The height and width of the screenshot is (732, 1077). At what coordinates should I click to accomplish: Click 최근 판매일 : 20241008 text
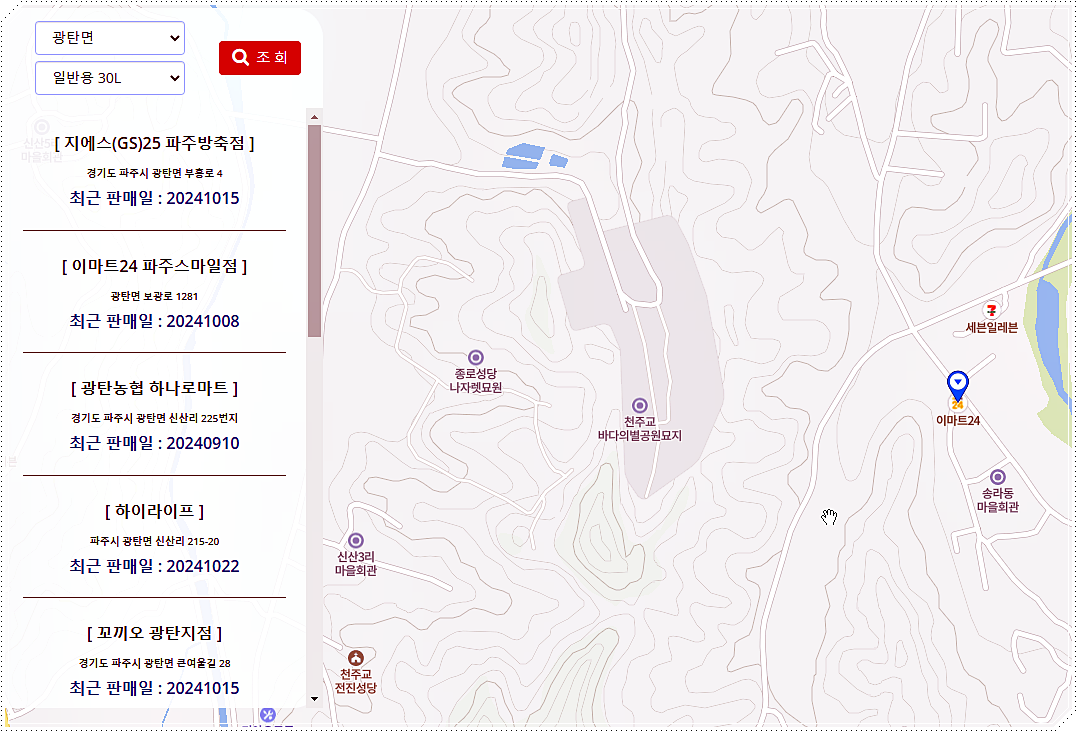pos(155,321)
